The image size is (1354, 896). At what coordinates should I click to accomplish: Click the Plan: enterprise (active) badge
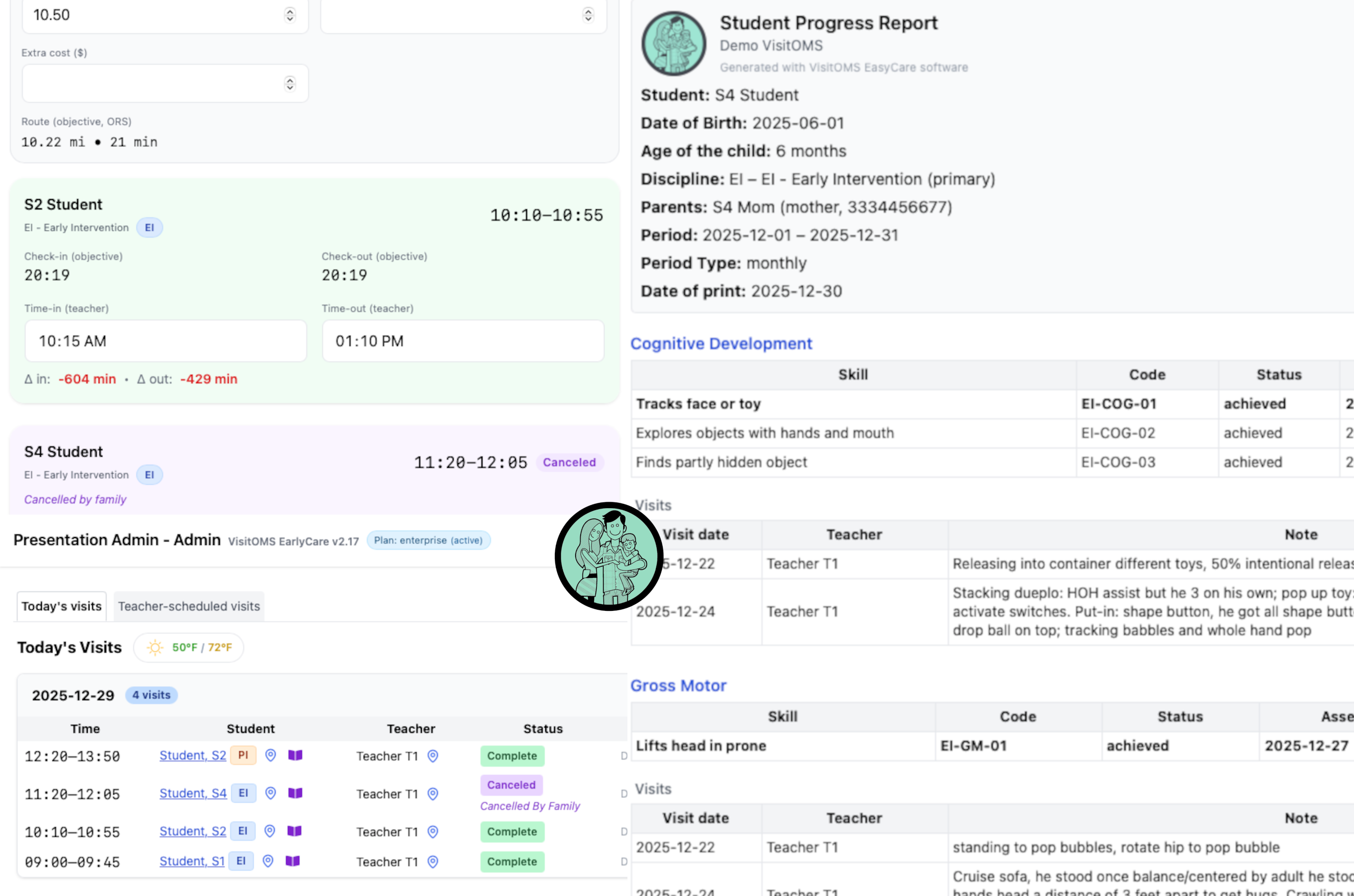[x=429, y=540]
